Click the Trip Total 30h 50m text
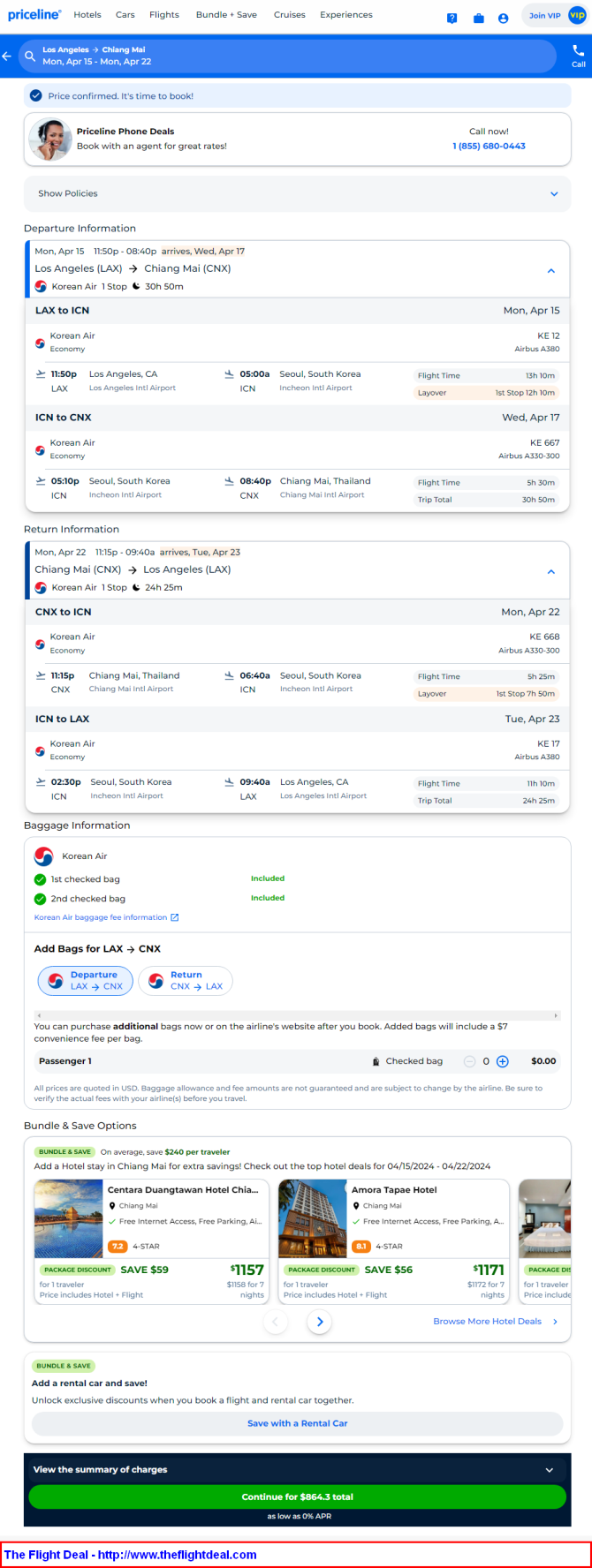Viewport: 592px width, 1568px height. 486,500
